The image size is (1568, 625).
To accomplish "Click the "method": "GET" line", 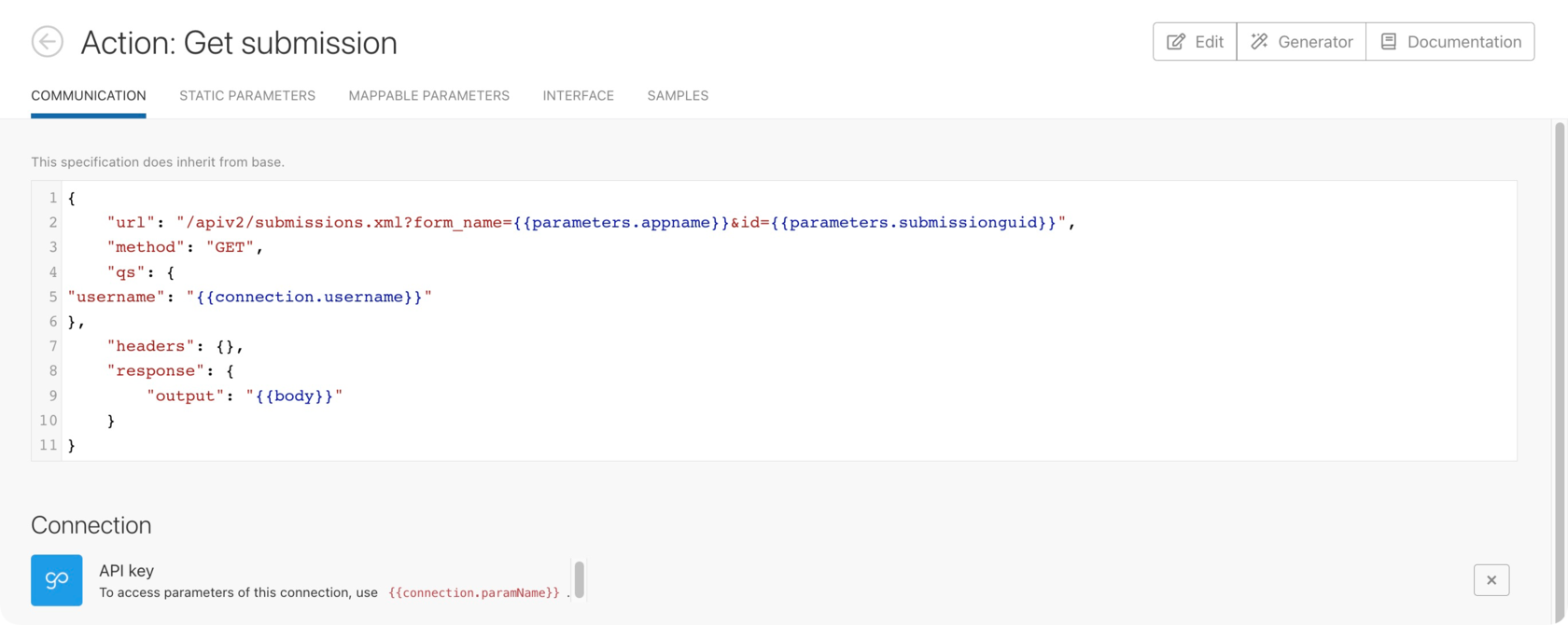I will click(x=187, y=247).
